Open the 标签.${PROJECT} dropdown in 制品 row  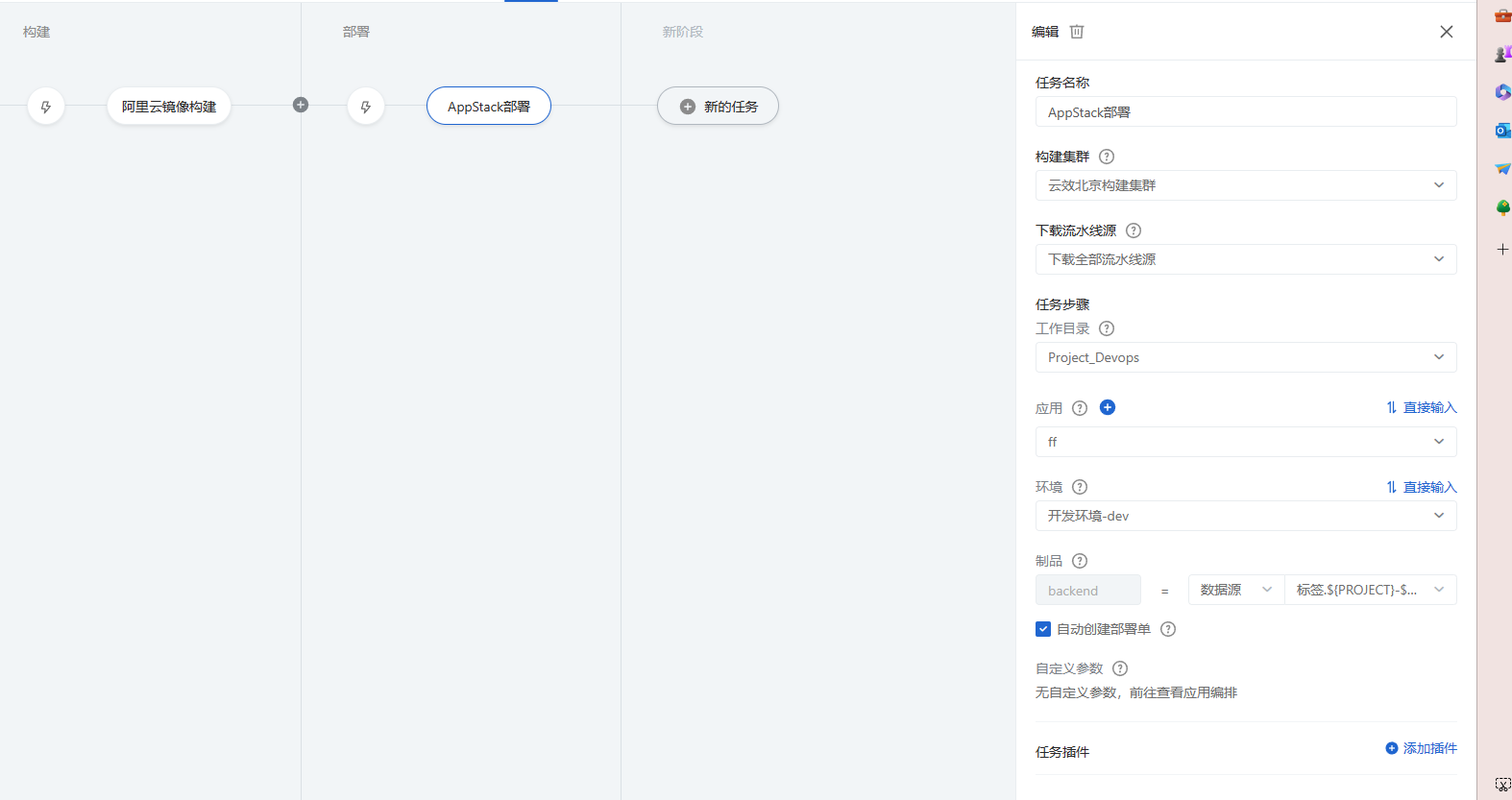[x=1371, y=590]
